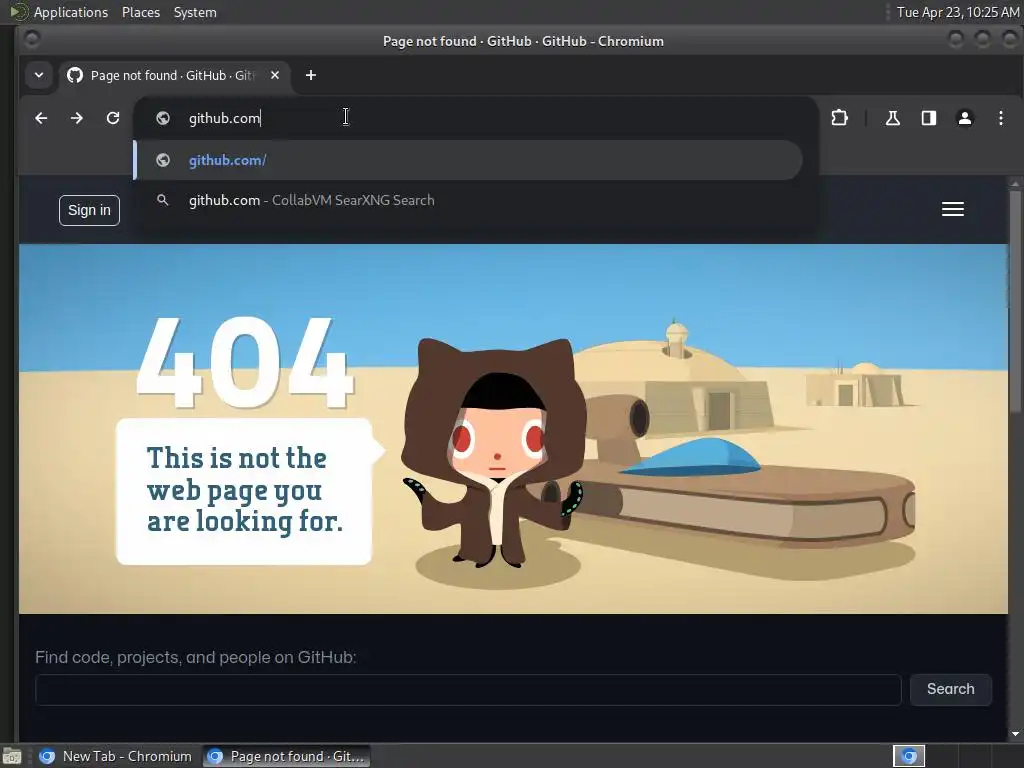
Task: Click the github.com text in address bar
Action: coord(225,118)
